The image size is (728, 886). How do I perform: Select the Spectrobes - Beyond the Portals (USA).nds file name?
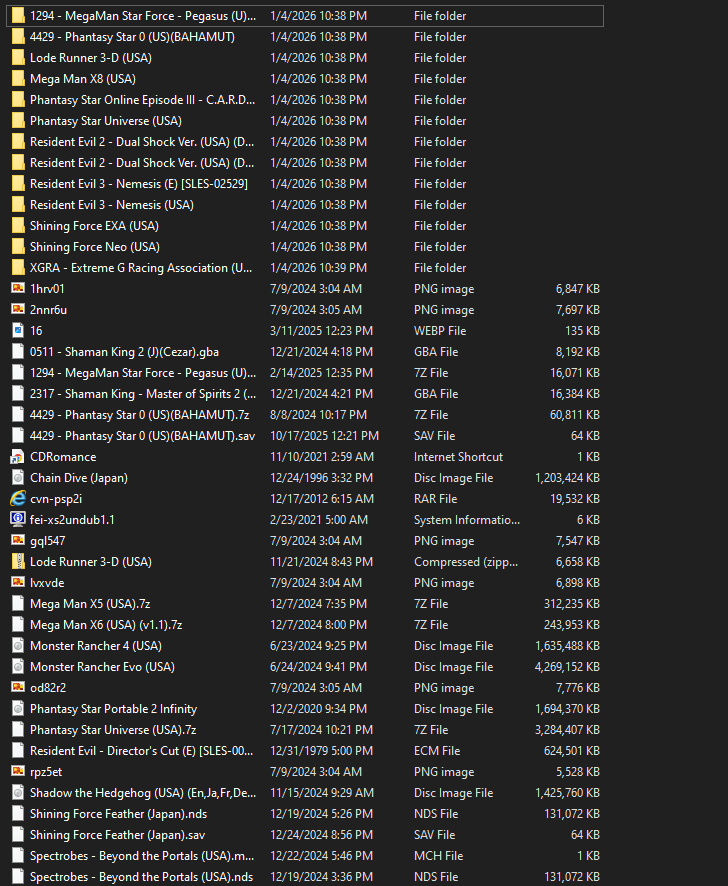point(141,876)
